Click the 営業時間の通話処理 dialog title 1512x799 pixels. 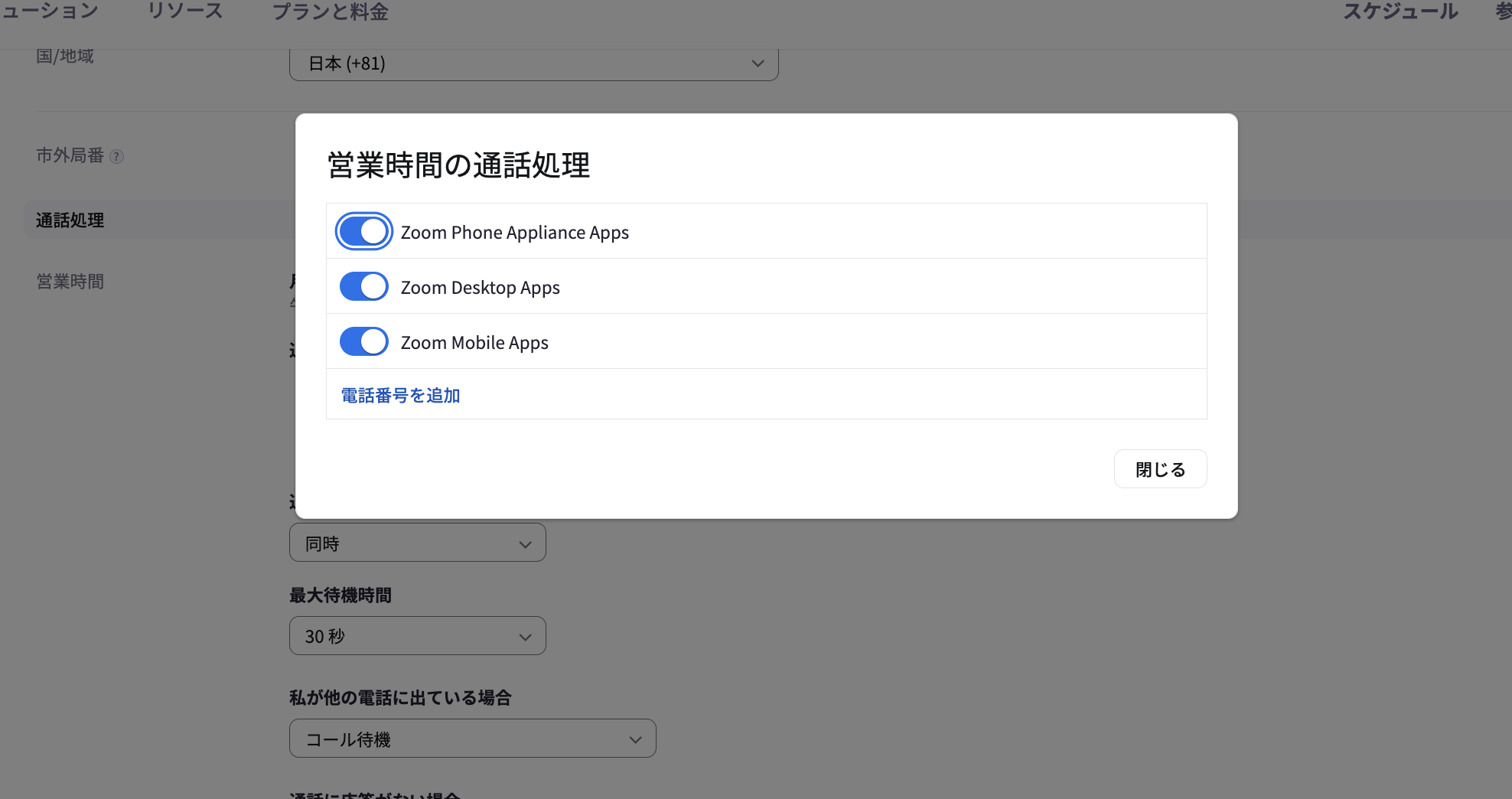tap(458, 165)
